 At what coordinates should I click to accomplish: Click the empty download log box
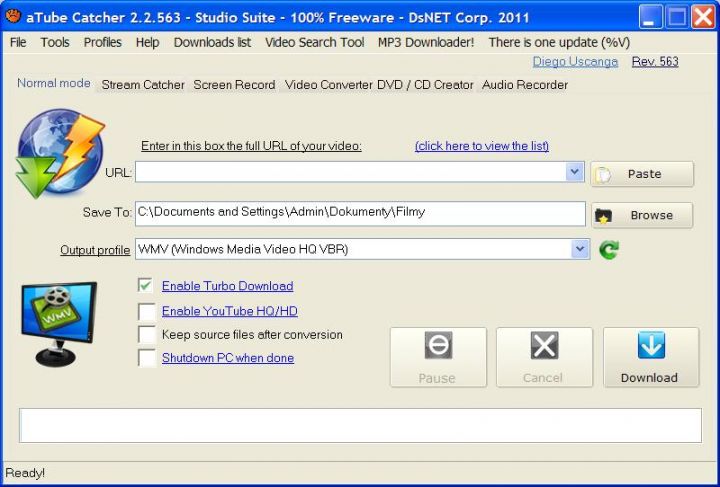pos(360,425)
